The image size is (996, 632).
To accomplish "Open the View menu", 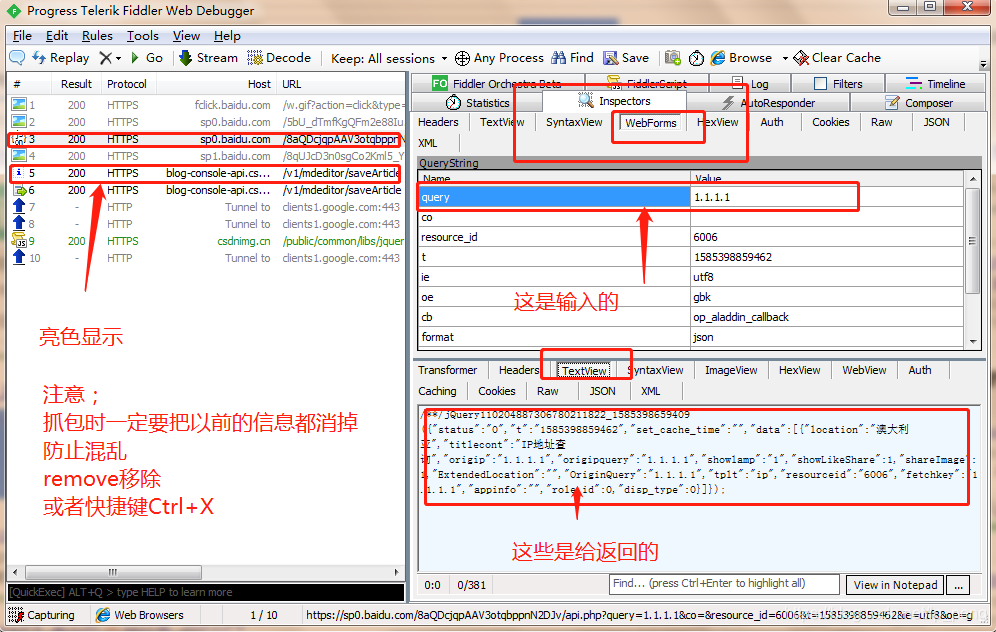I will pyautogui.click(x=186, y=36).
